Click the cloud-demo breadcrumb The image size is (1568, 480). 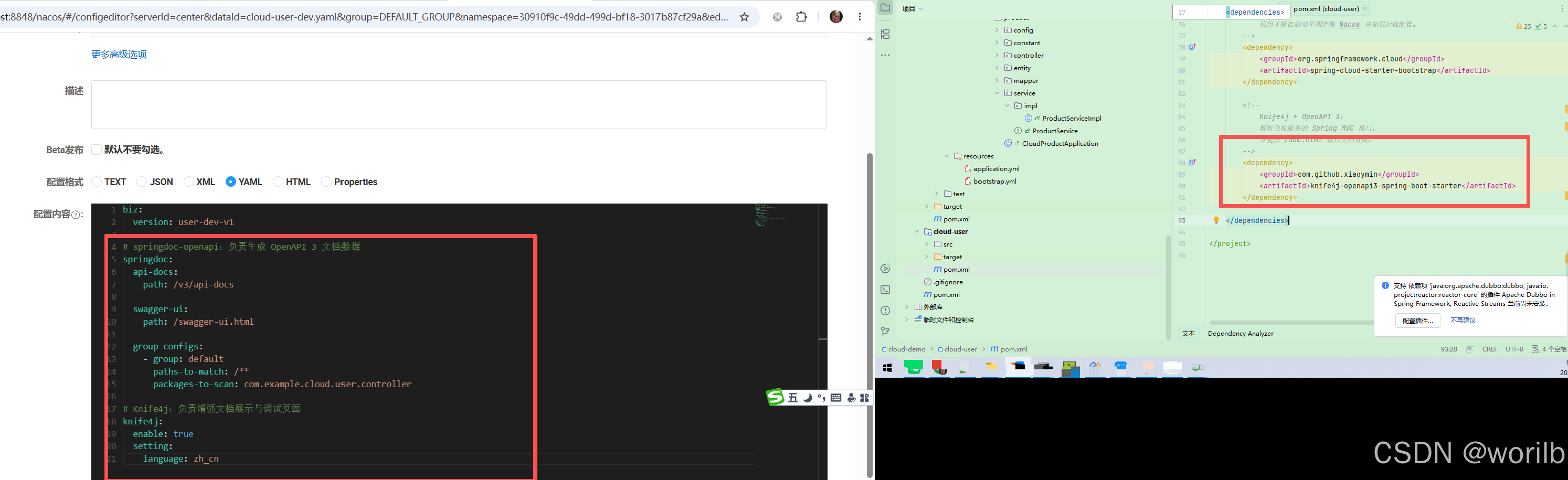903,349
